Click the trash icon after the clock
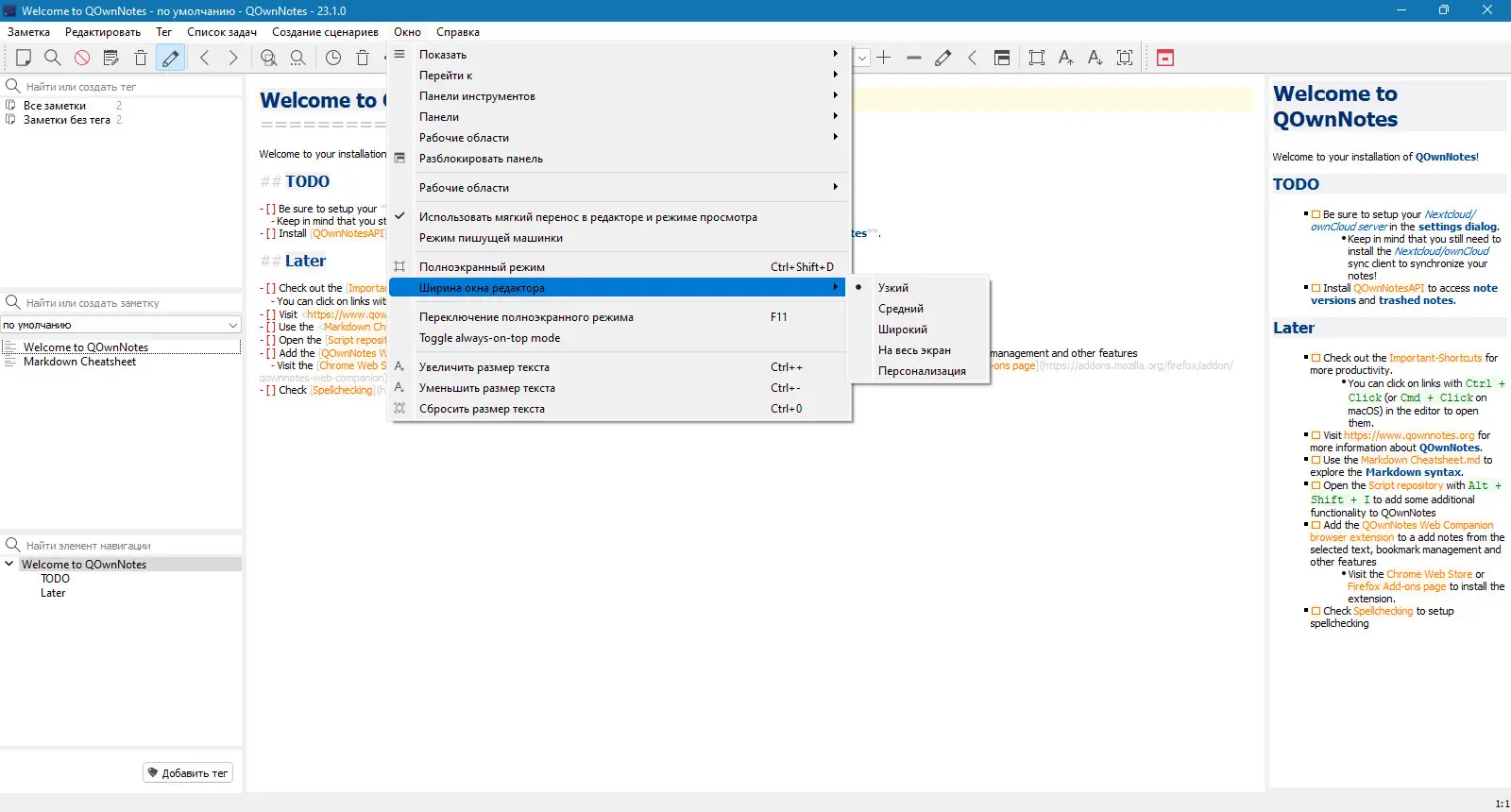Viewport: 1511px width, 812px height. coord(363,58)
